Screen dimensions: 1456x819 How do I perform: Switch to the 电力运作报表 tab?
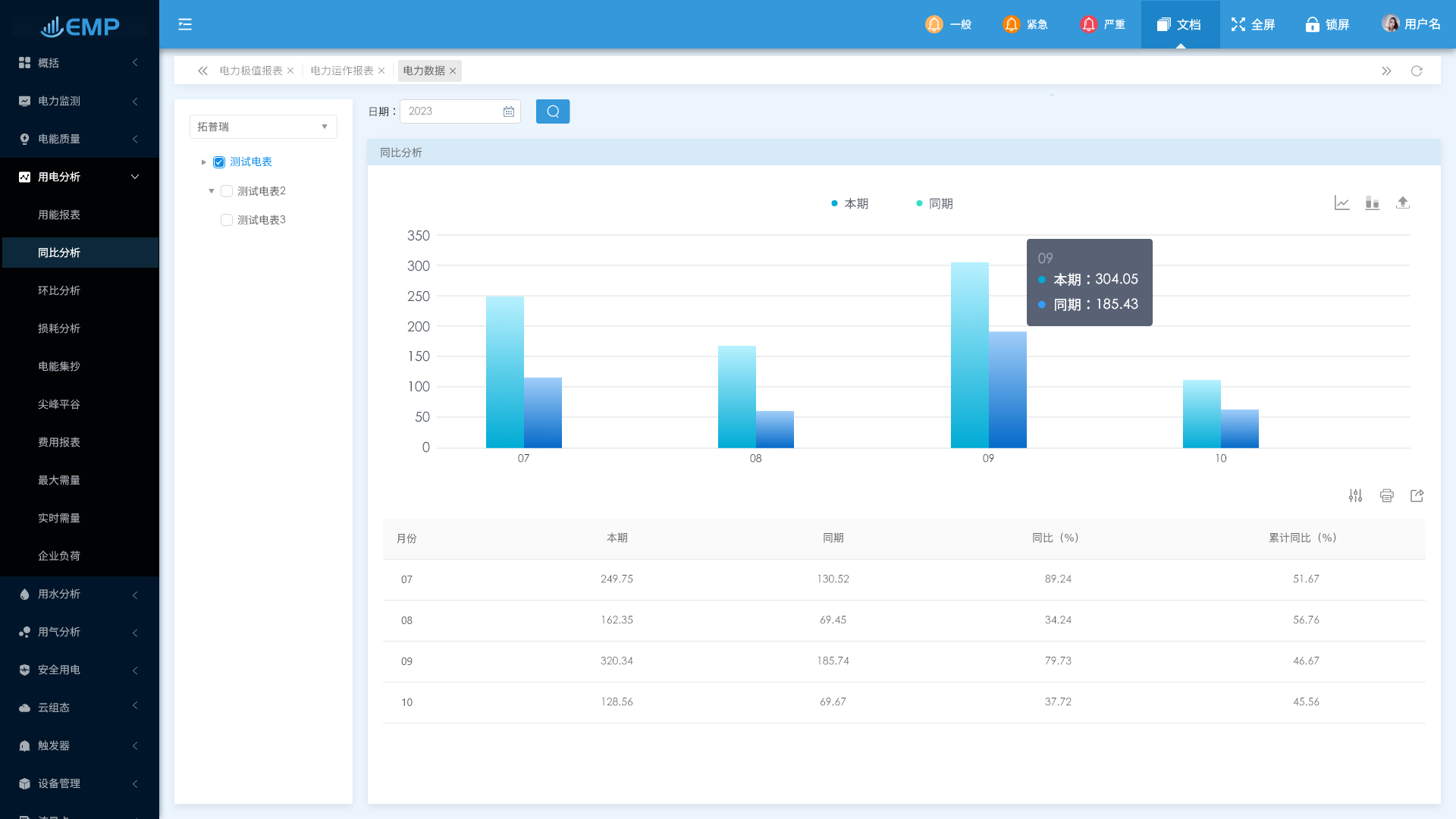click(341, 71)
